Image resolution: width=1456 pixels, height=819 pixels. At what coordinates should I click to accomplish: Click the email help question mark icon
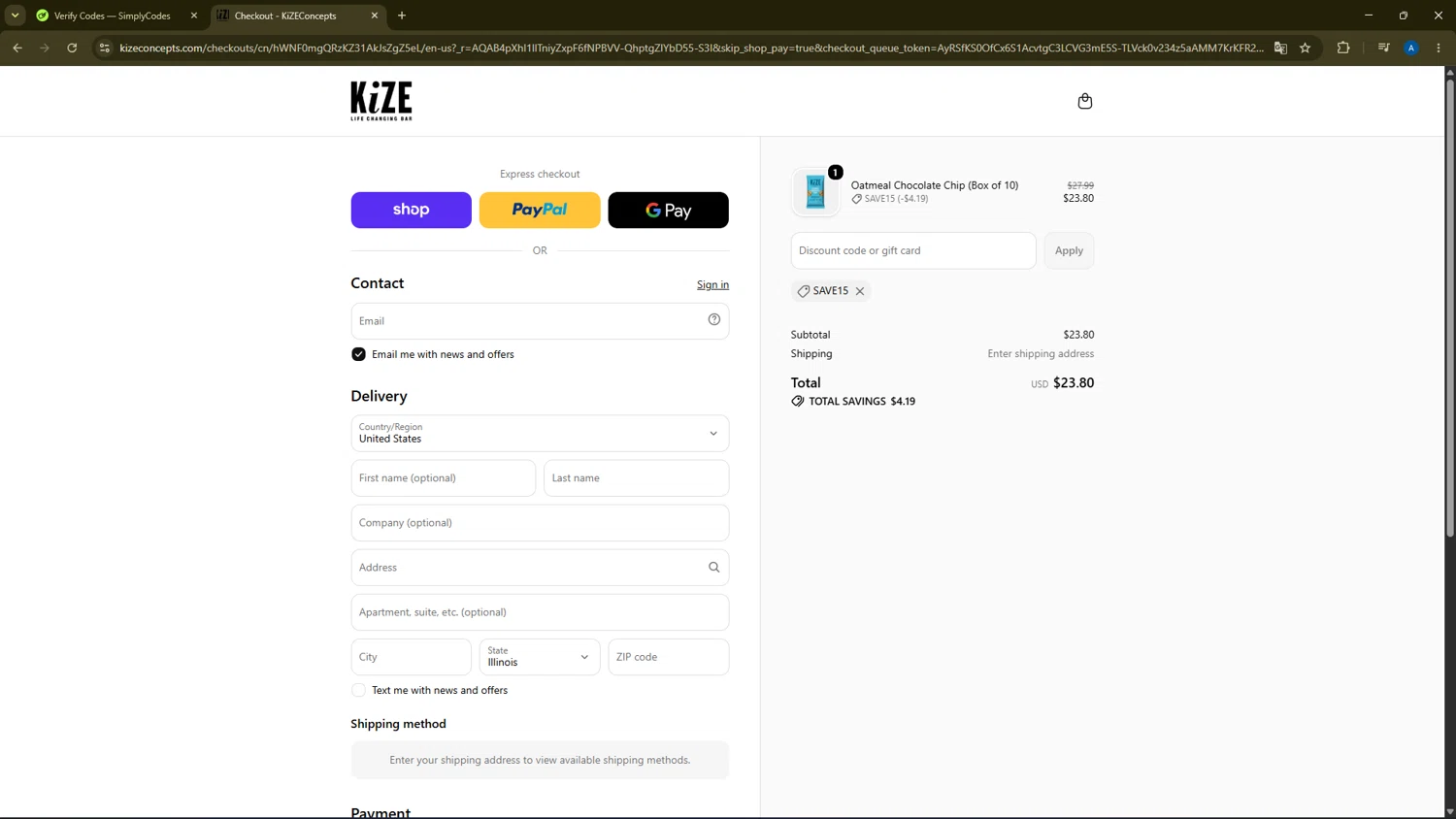(x=713, y=319)
